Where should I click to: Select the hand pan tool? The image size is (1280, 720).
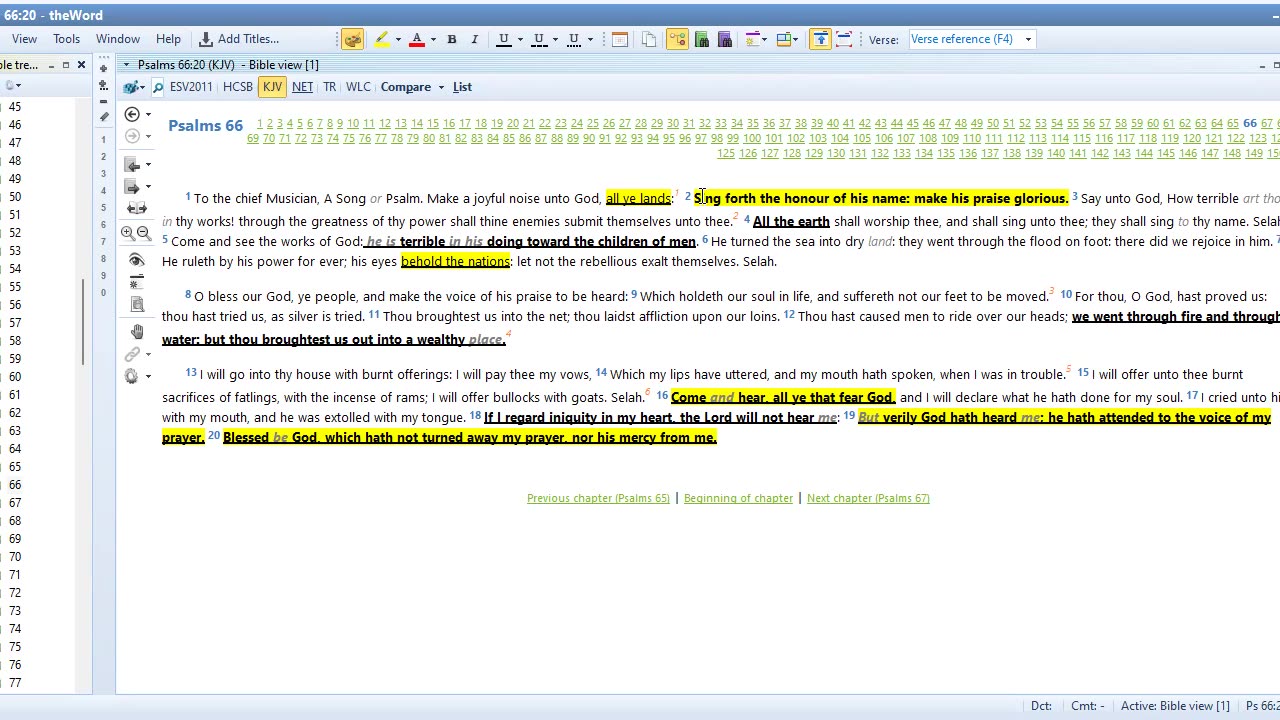point(136,331)
